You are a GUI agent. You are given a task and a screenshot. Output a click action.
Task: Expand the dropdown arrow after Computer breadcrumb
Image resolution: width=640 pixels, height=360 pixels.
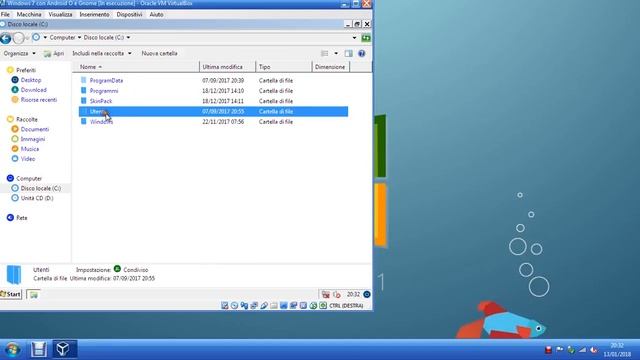click(80, 38)
